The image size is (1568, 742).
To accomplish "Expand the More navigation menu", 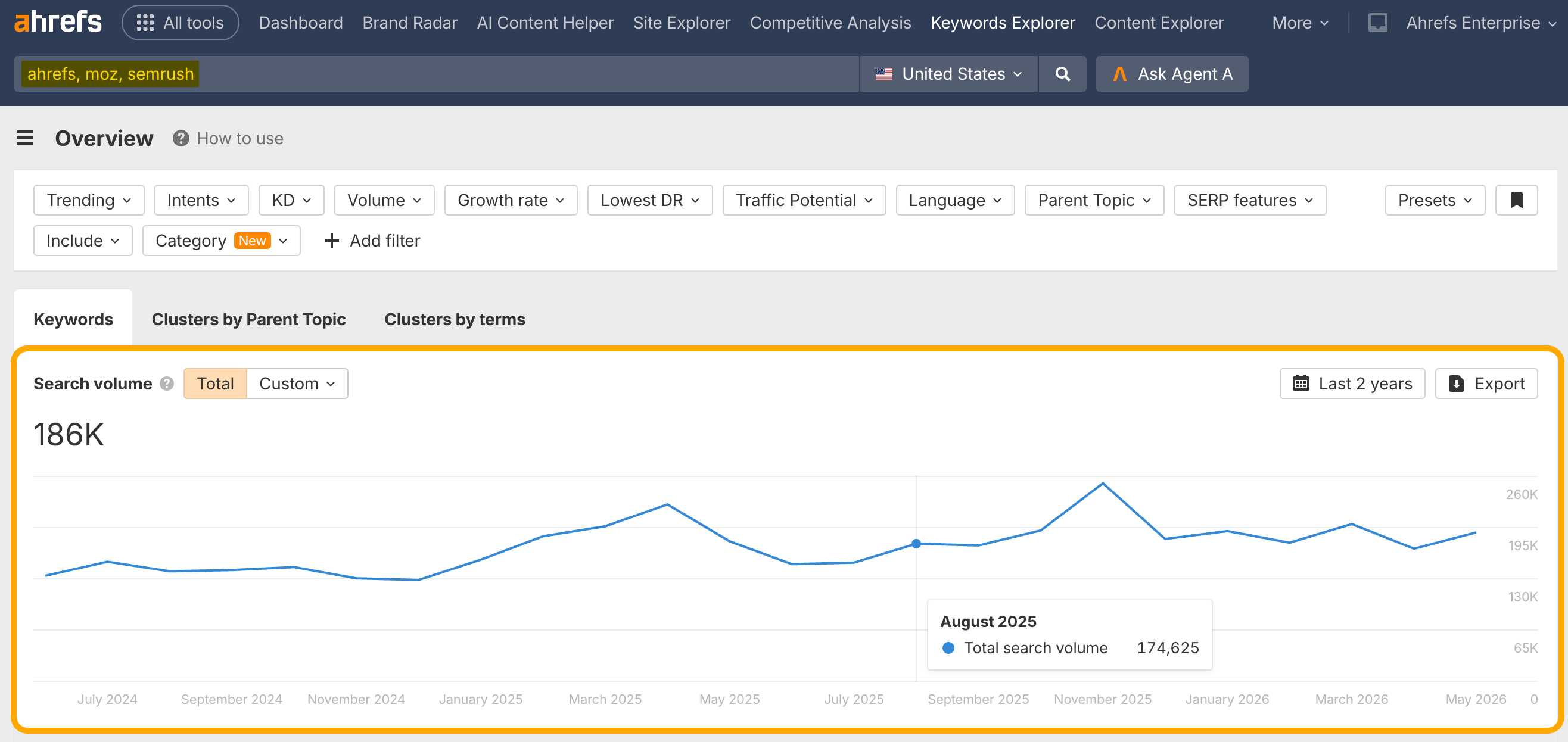I will coord(1300,23).
